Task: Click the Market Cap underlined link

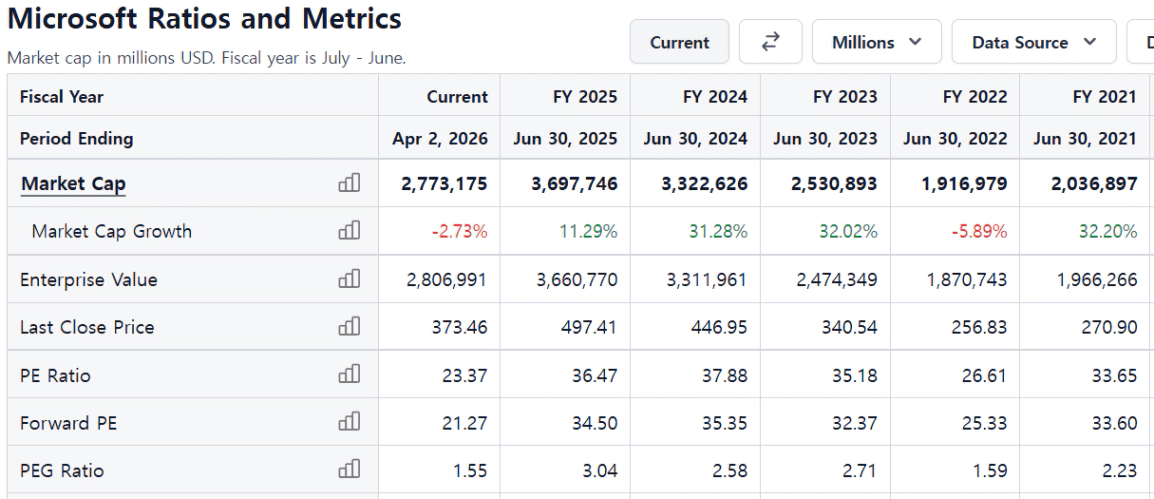Action: point(73,183)
